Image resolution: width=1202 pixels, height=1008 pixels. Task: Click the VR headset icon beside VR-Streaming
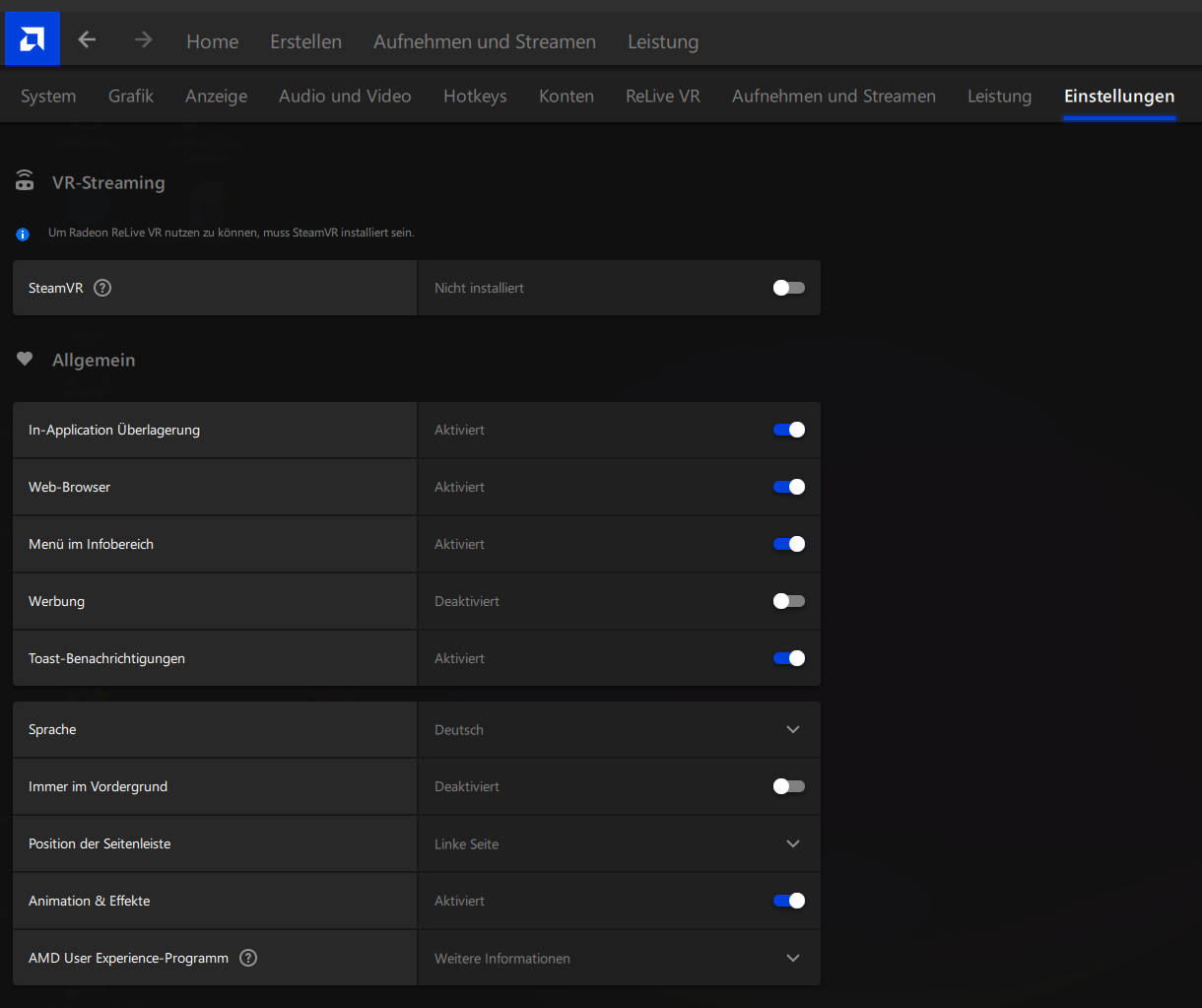pos(25,181)
